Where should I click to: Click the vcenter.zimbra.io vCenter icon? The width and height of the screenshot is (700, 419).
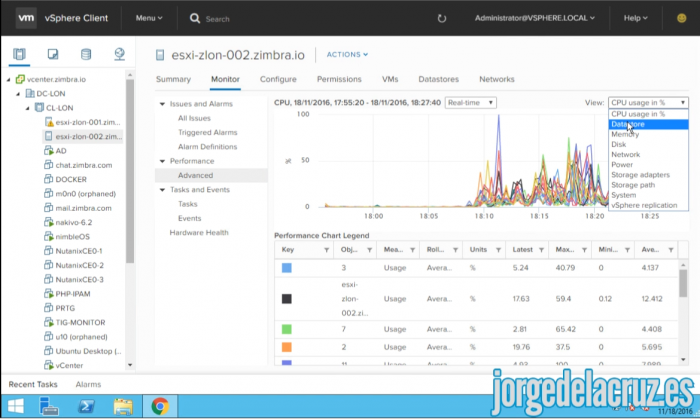tap(20, 79)
